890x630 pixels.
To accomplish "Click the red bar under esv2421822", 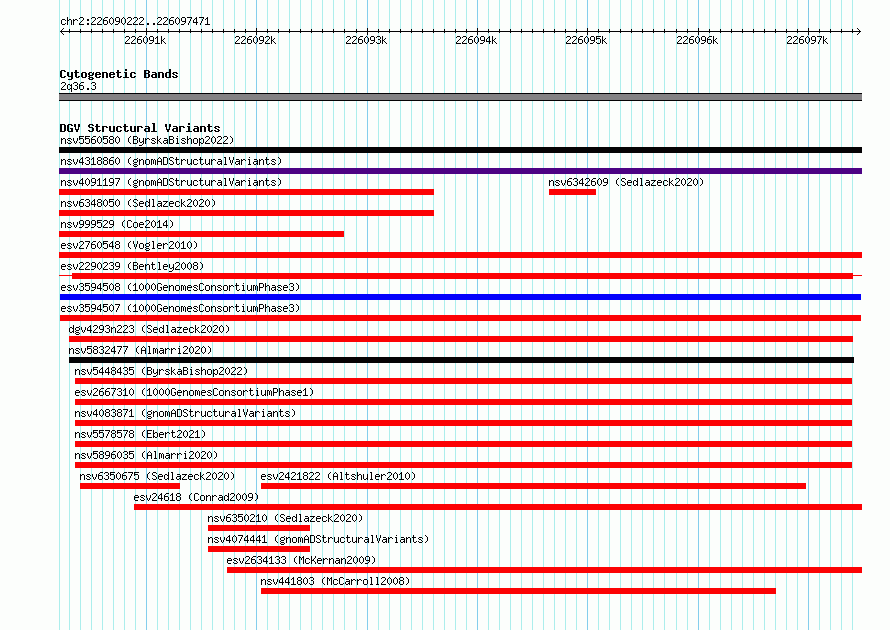I will [x=533, y=486].
